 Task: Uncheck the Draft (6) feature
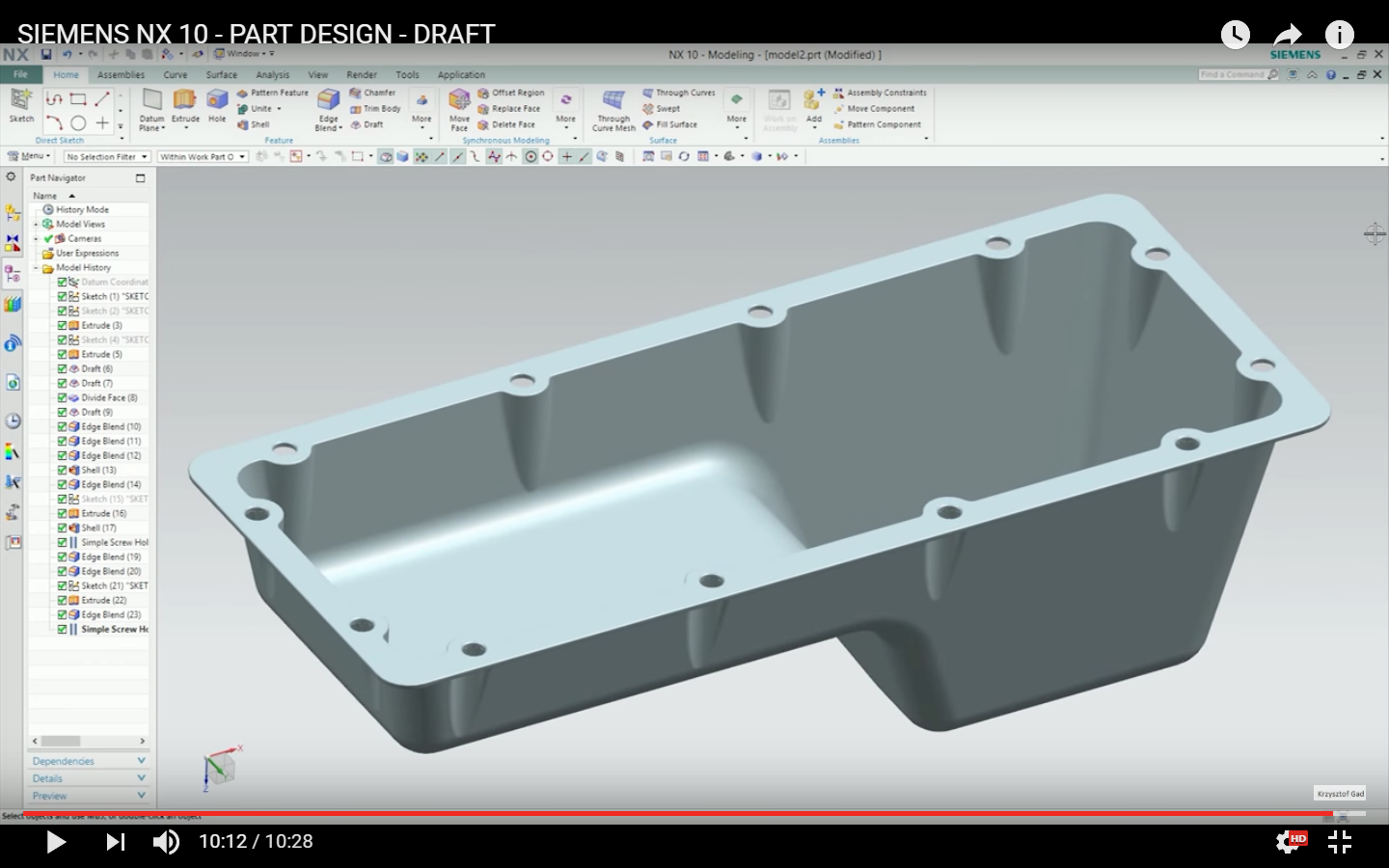[62, 368]
